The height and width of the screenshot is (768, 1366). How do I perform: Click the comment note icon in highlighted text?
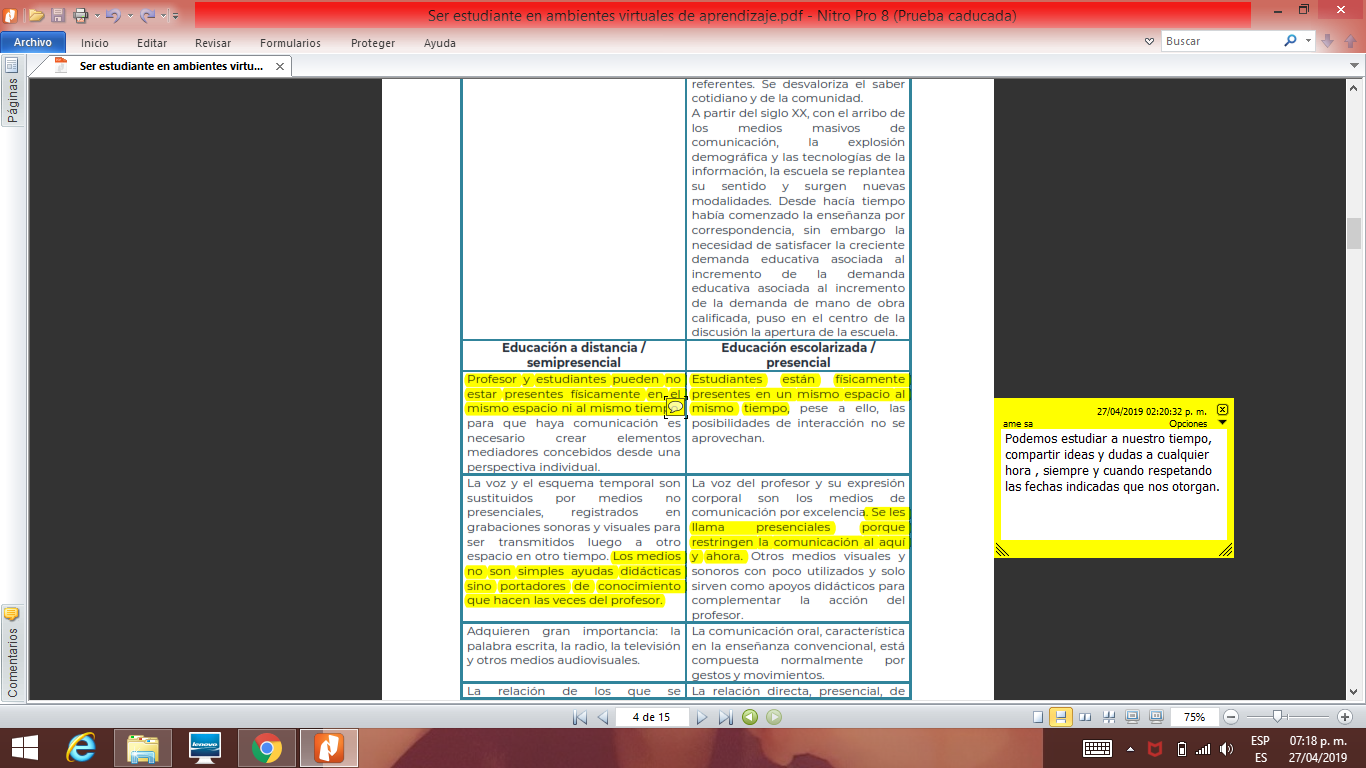pyautogui.click(x=675, y=408)
